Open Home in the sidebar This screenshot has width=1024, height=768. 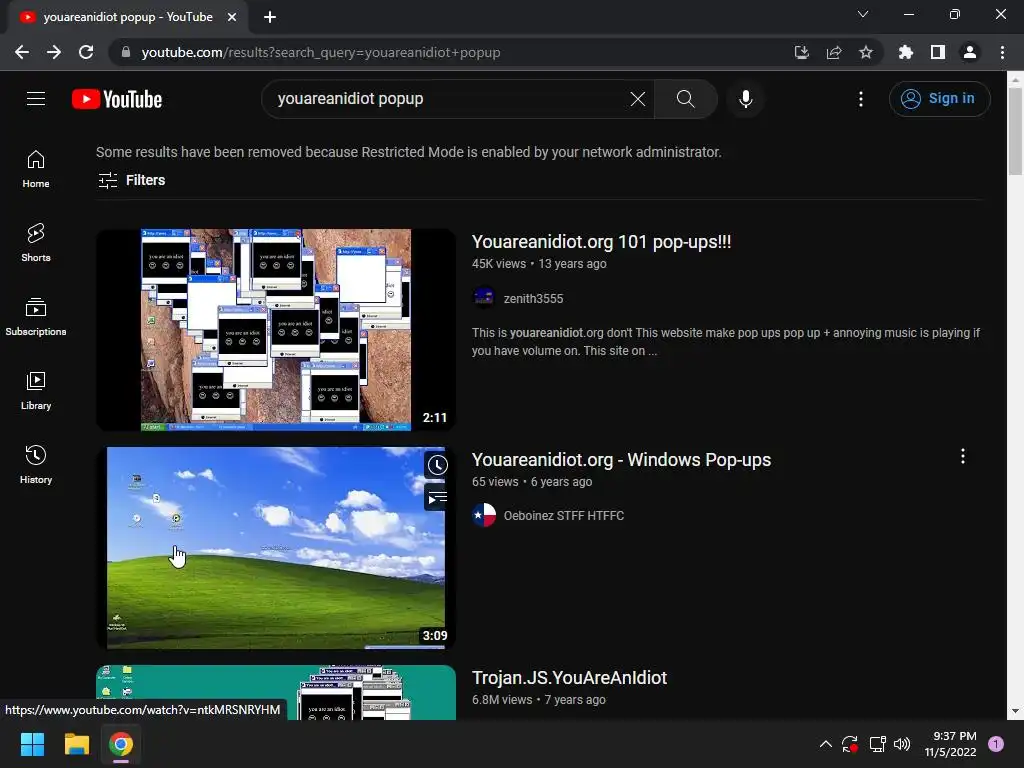pyautogui.click(x=36, y=169)
